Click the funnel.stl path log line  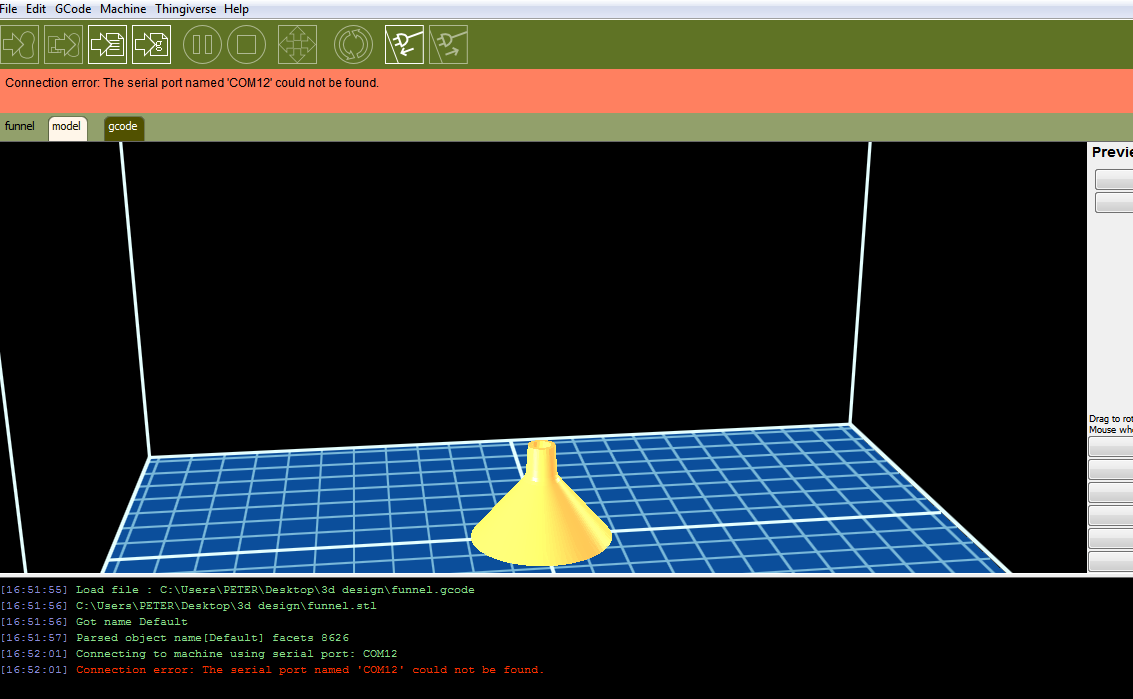[189, 606]
